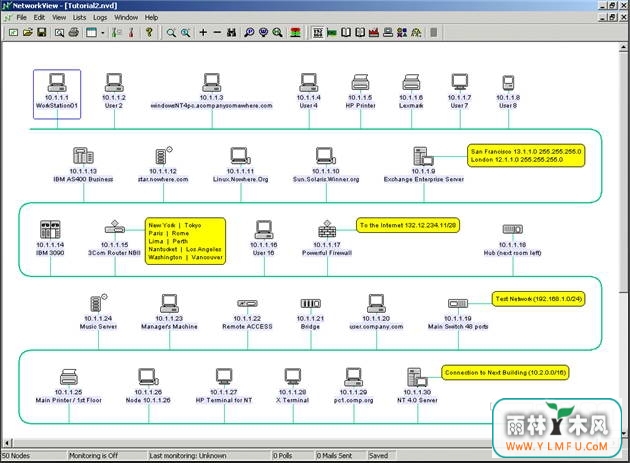Viewport: 630px width, 463px height.
Task: Click the label 'windowsNT4pc.acompanysomewhere.com'
Action: tap(211, 106)
